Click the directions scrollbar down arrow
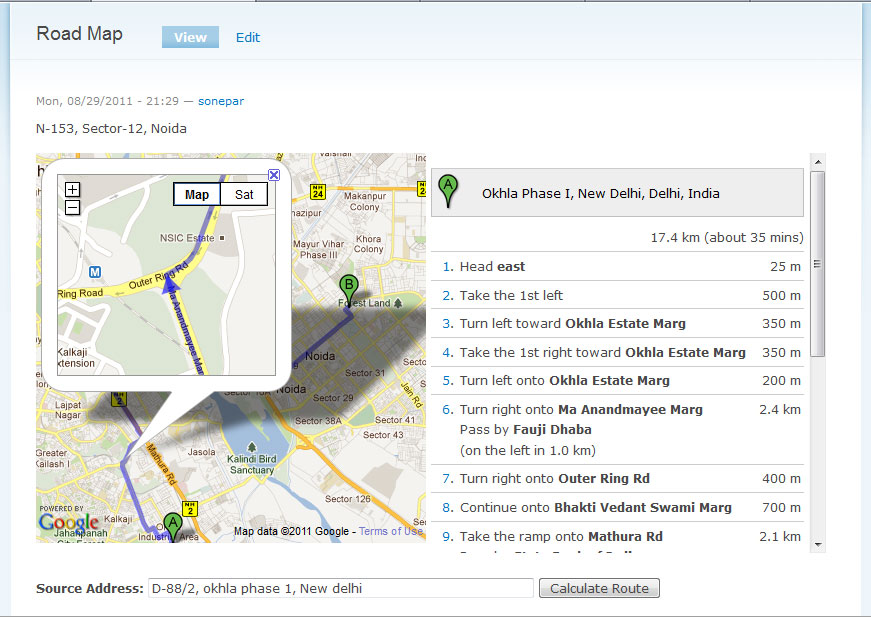The height and width of the screenshot is (617, 871). (818, 545)
